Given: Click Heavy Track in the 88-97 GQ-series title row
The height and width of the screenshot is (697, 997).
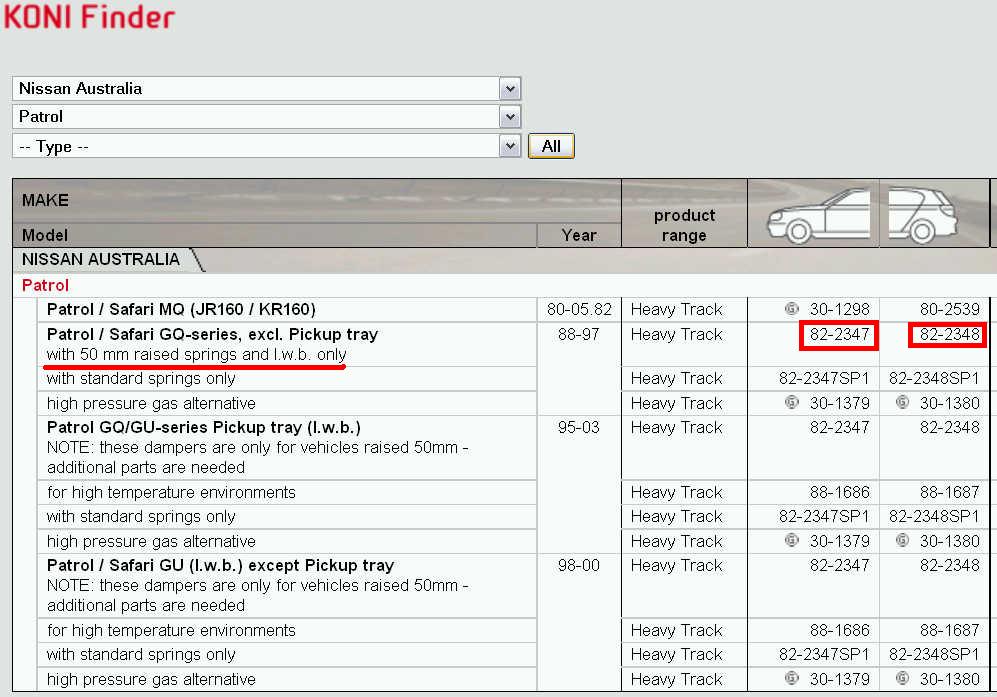Looking at the screenshot, I should tap(677, 335).
